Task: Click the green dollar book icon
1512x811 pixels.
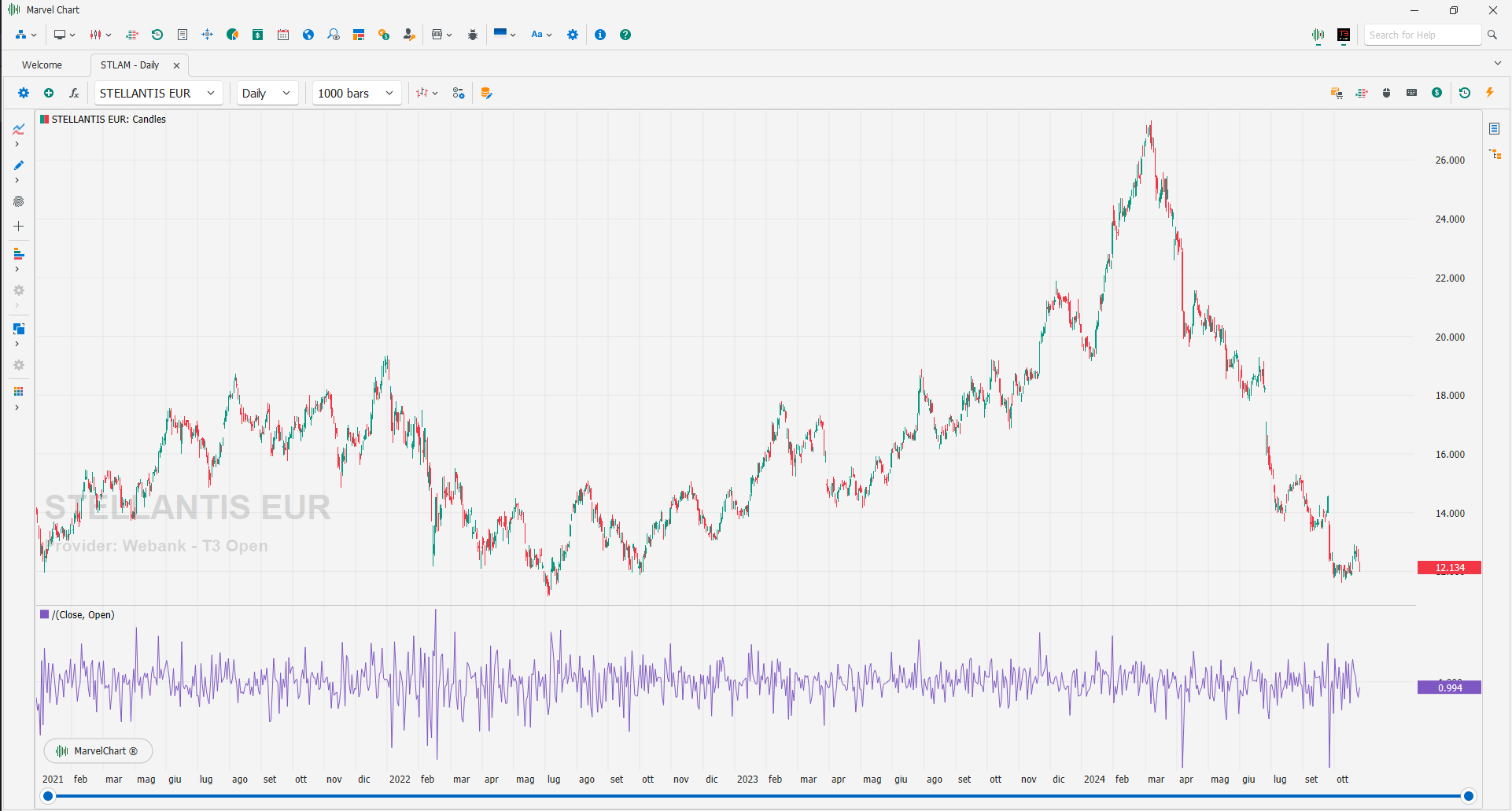Action: coord(258,35)
